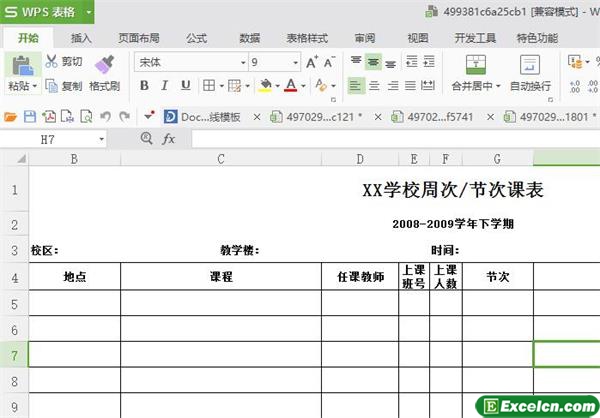
Task: Align text vertically to middle
Action: click(x=373, y=62)
